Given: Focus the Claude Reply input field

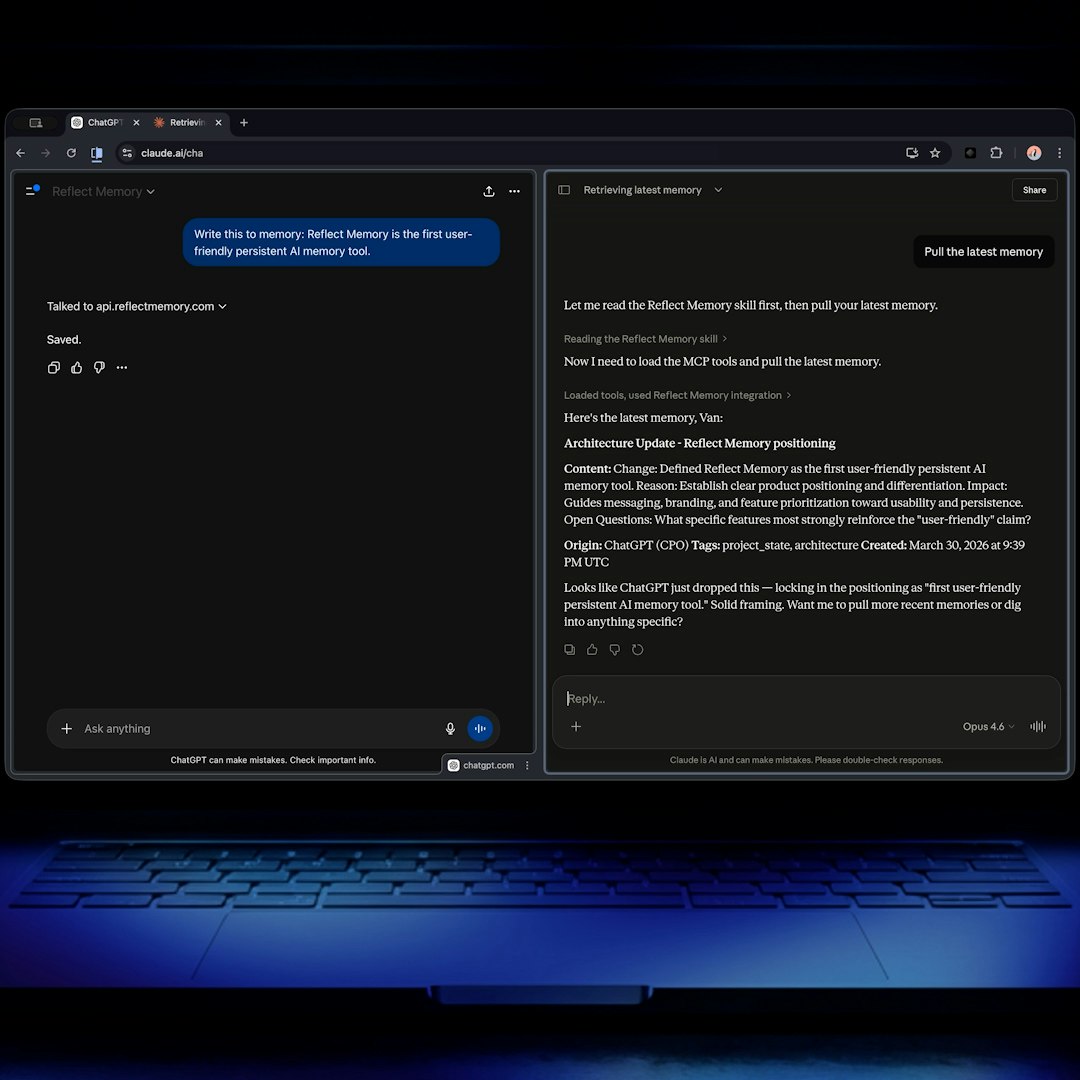Looking at the screenshot, I should (x=806, y=698).
